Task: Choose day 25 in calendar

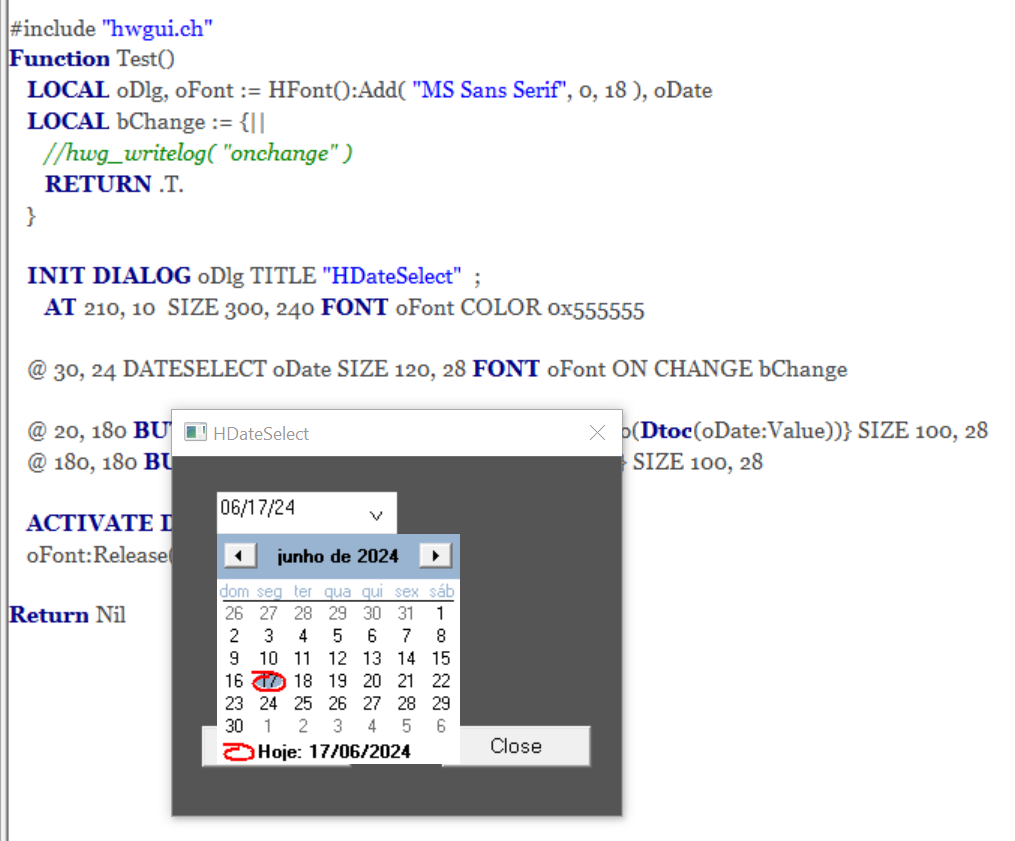Action: (303, 704)
